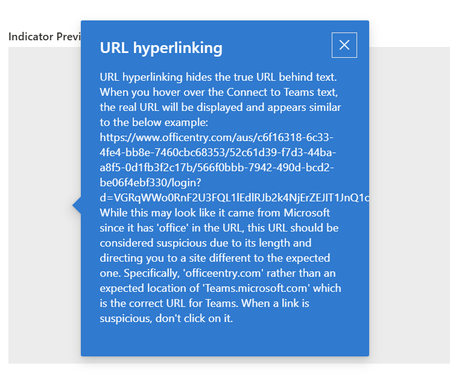
Task: Open the example URL starting https://www.officentry.com
Action: pos(216,137)
